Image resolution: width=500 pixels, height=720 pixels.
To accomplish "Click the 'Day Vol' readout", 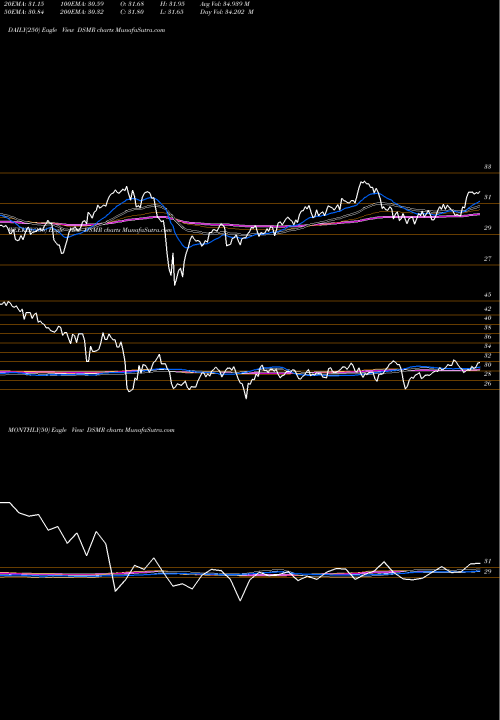I will point(227,12).
